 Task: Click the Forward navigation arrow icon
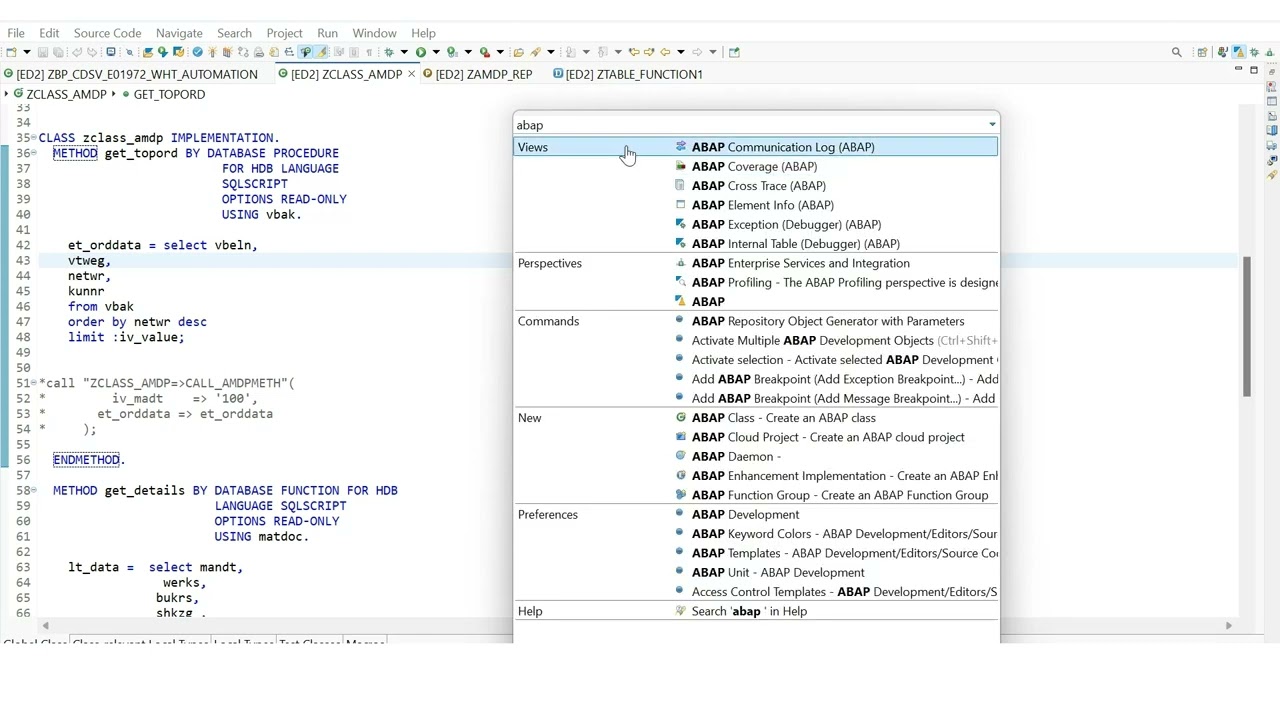click(x=698, y=52)
